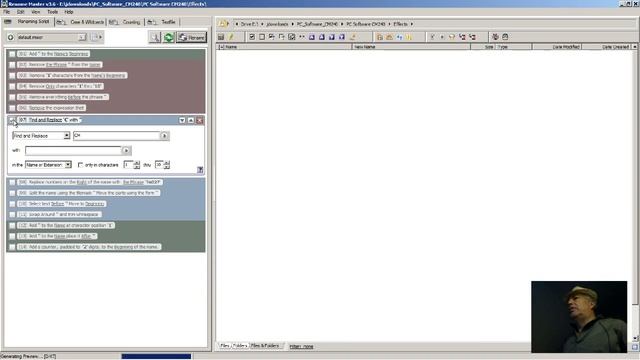Open the Find and Replace action type dropdown
Image resolution: width=640 pixels, height=360 pixels.
tap(41, 136)
